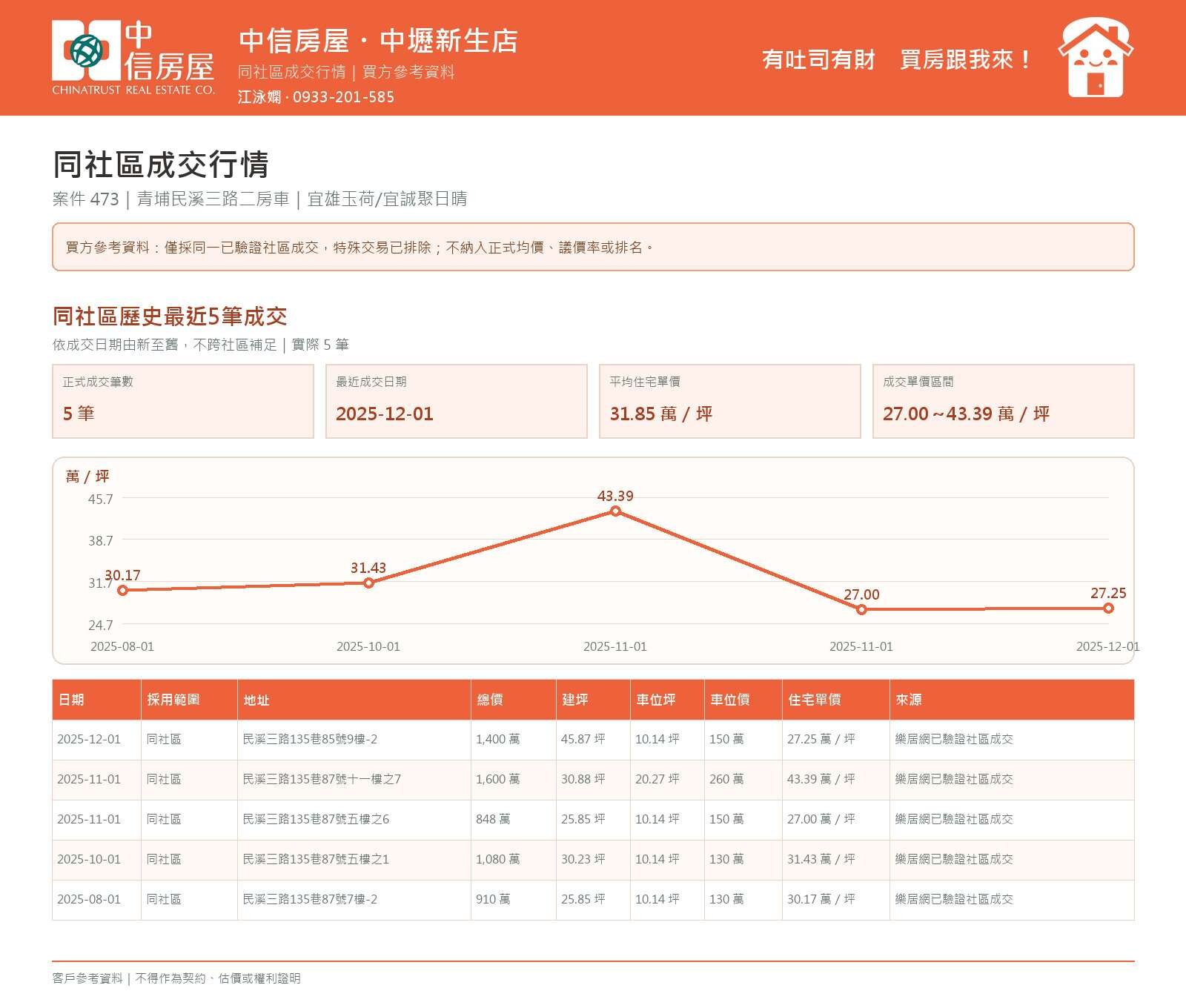Click the agent phone number 0933-201-585
This screenshot has height=1008, width=1186.
(x=343, y=97)
